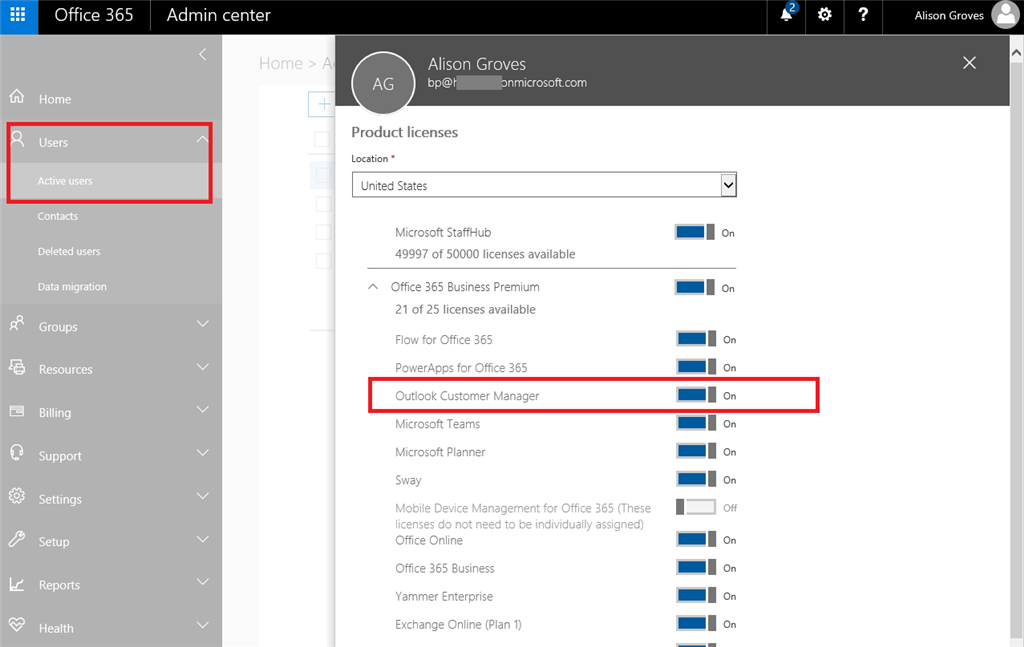
Task: Click the Alison Groves email address
Action: pyautogui.click(x=507, y=83)
